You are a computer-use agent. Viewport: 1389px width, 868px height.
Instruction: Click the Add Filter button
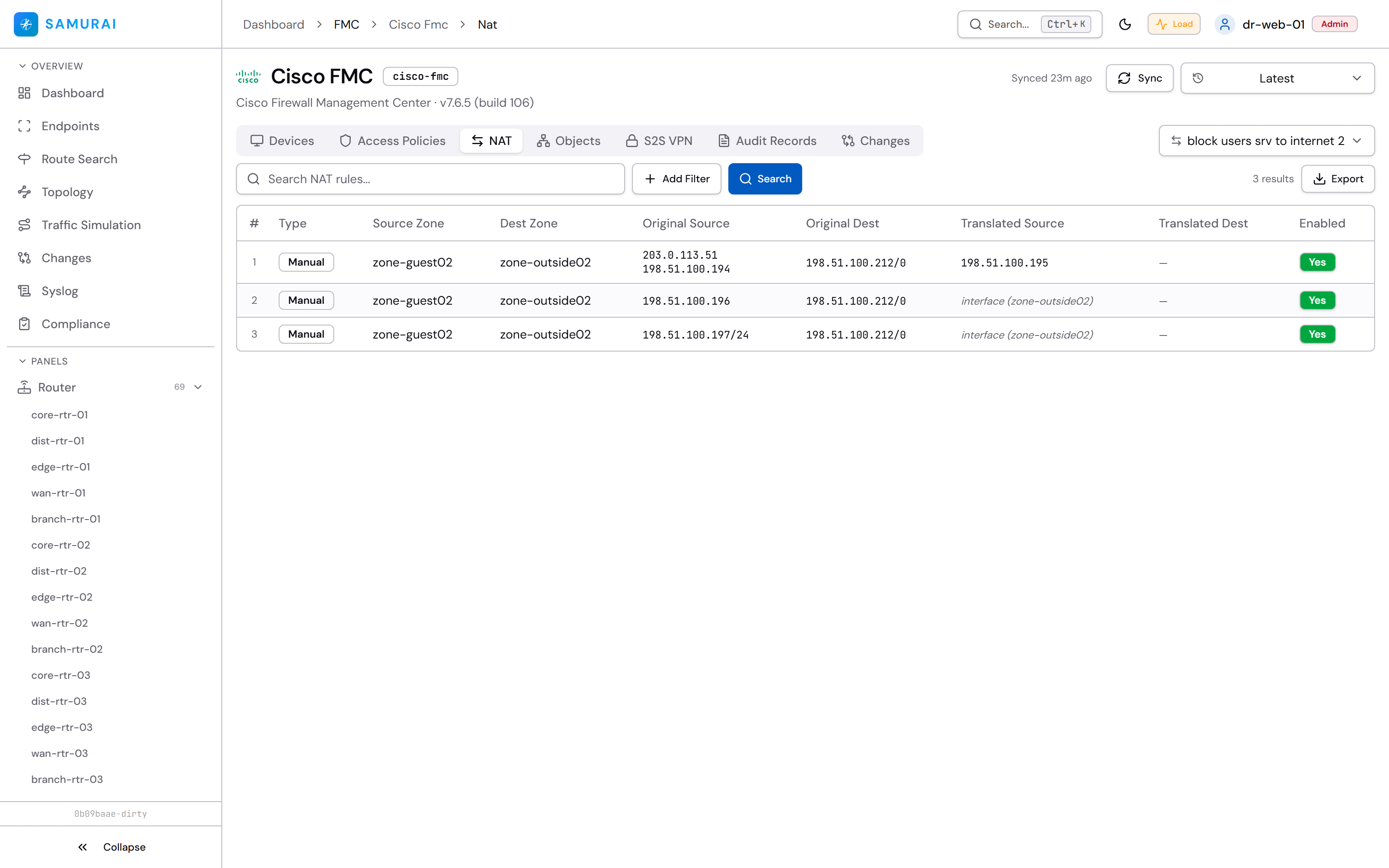click(676, 179)
